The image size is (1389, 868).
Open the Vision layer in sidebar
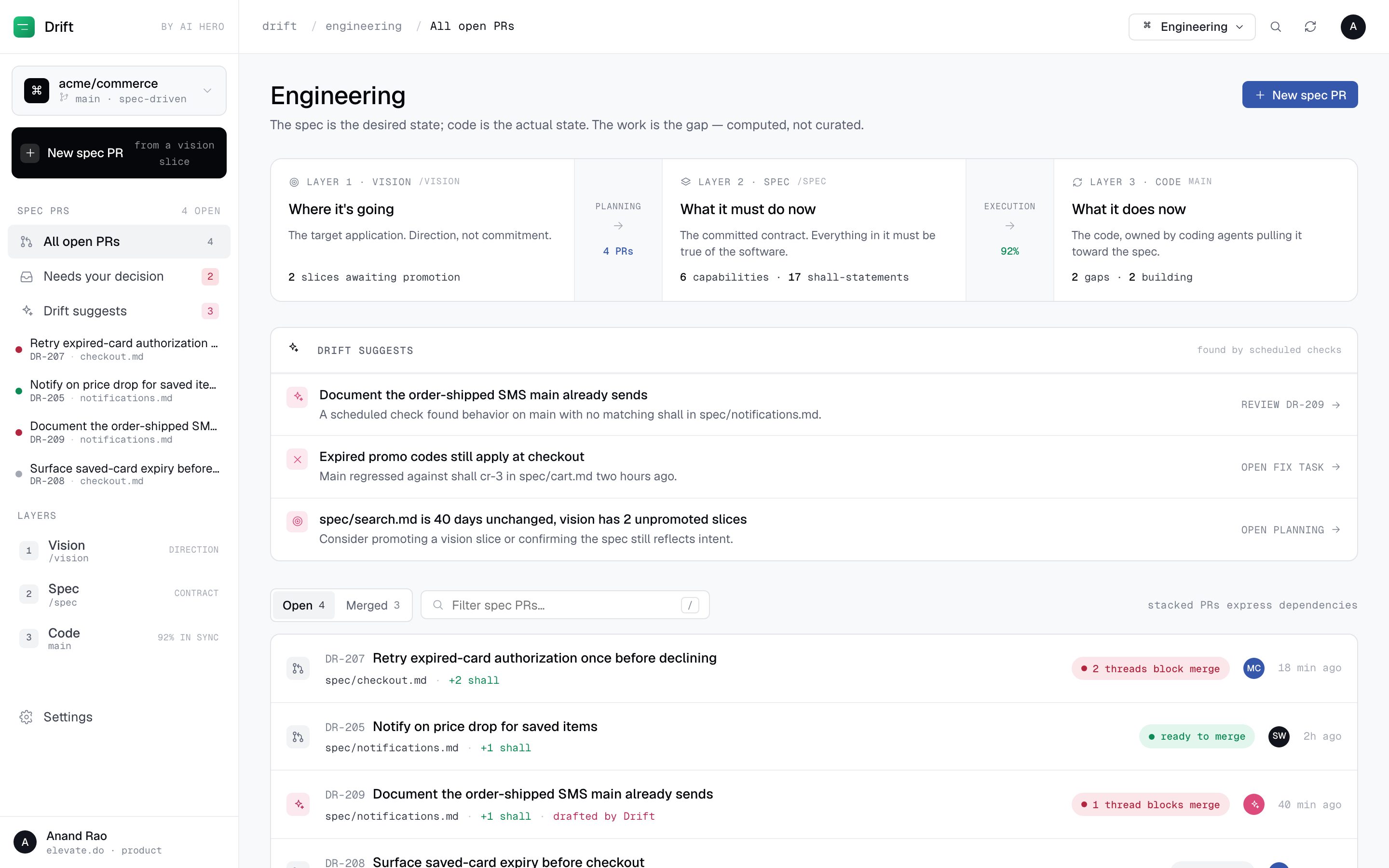coord(119,551)
